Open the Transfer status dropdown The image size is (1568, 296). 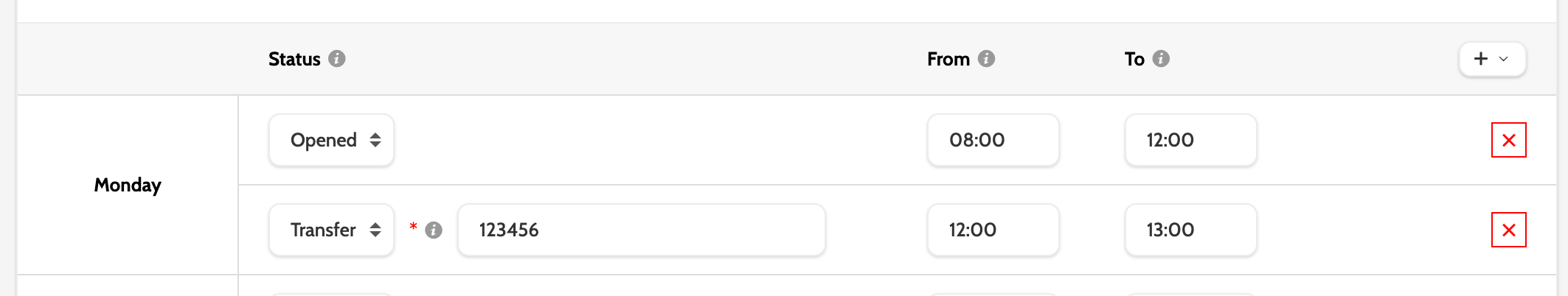(331, 230)
